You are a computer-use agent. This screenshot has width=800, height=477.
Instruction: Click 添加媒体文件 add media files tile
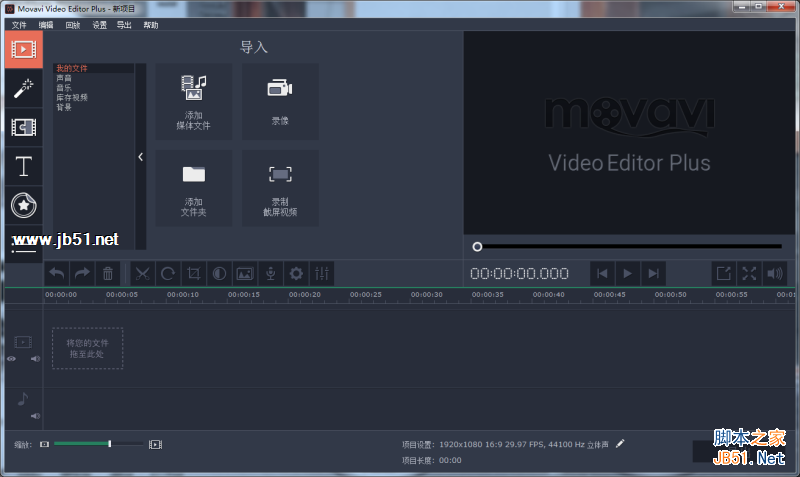(193, 102)
